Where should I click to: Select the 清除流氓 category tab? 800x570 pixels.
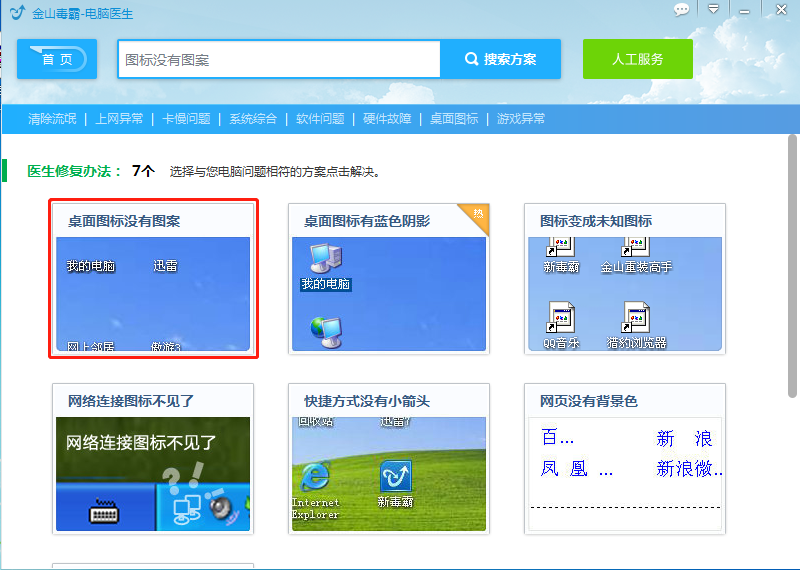click(52, 119)
